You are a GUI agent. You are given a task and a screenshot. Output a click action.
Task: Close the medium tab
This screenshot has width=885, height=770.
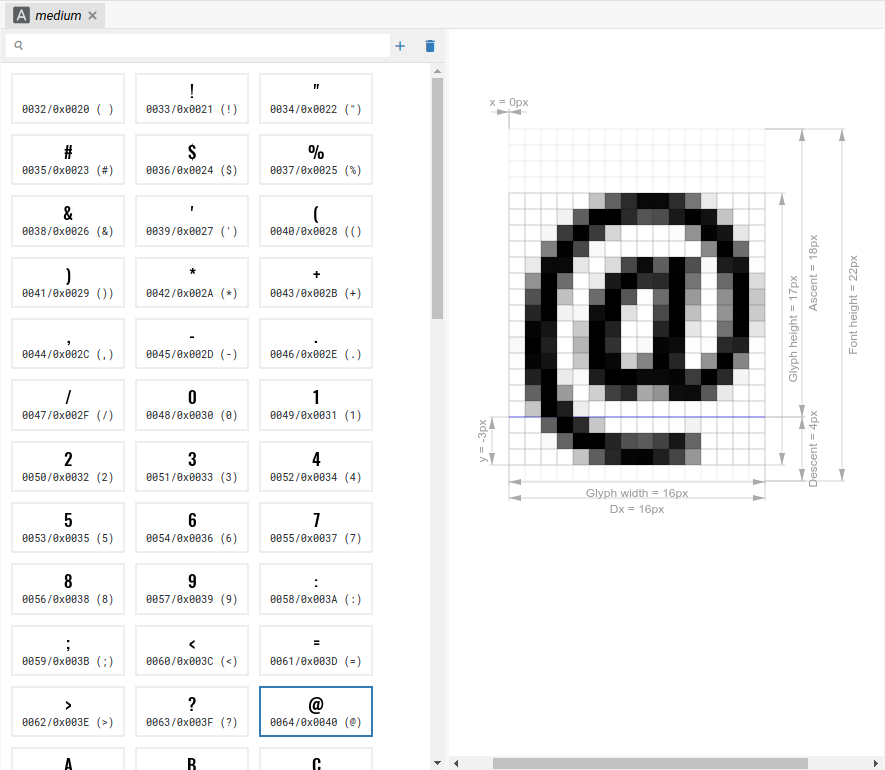(93, 16)
